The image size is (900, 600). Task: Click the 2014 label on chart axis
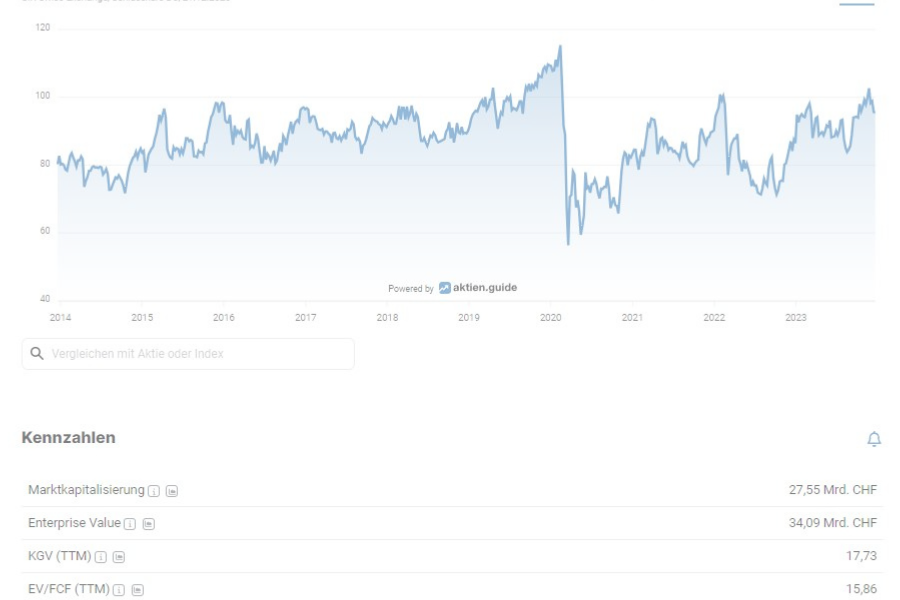(x=60, y=318)
